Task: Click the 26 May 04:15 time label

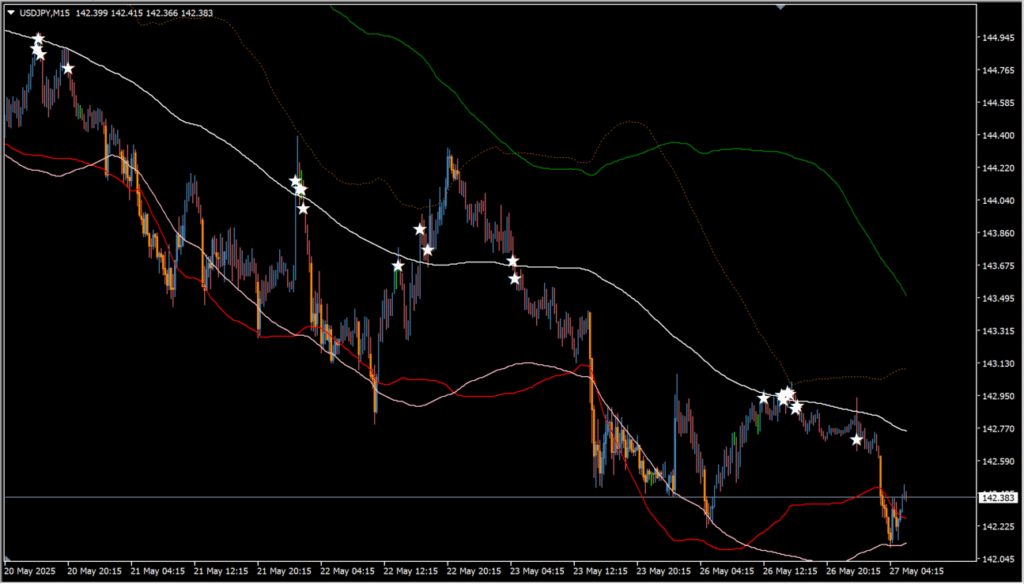Action: click(728, 570)
